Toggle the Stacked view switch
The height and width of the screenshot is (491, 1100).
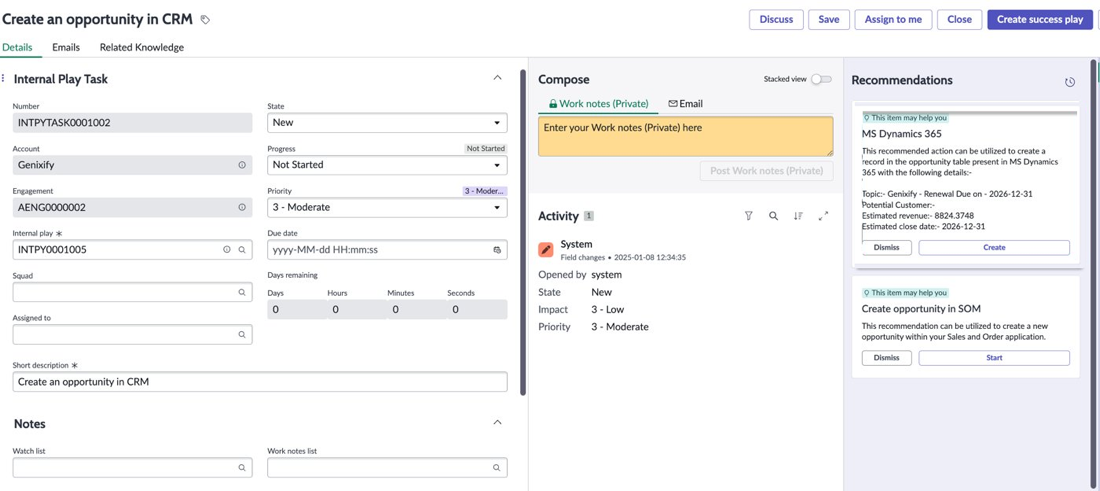click(x=821, y=79)
